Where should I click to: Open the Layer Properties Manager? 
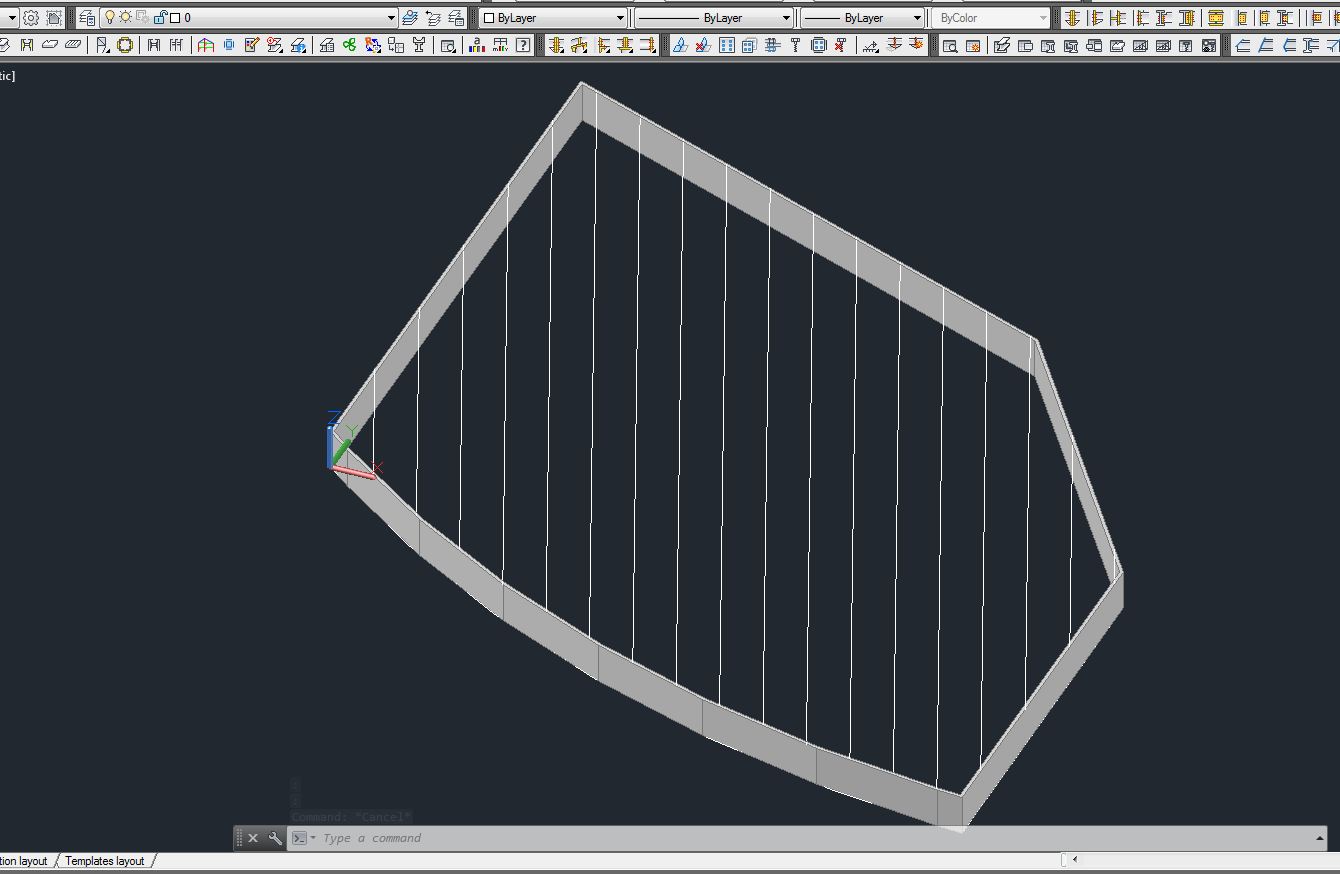point(87,16)
